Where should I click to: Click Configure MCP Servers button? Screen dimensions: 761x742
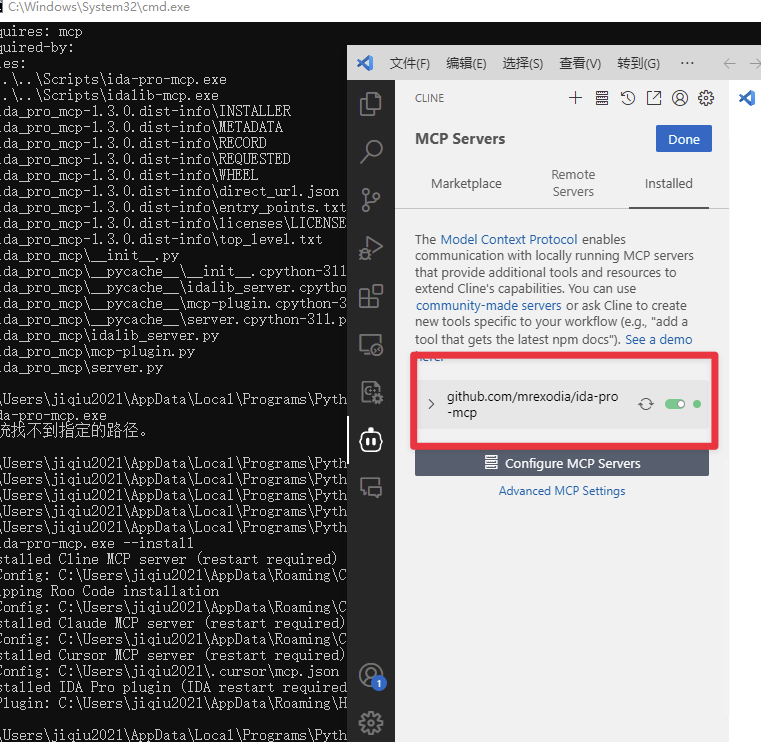[x=562, y=463]
